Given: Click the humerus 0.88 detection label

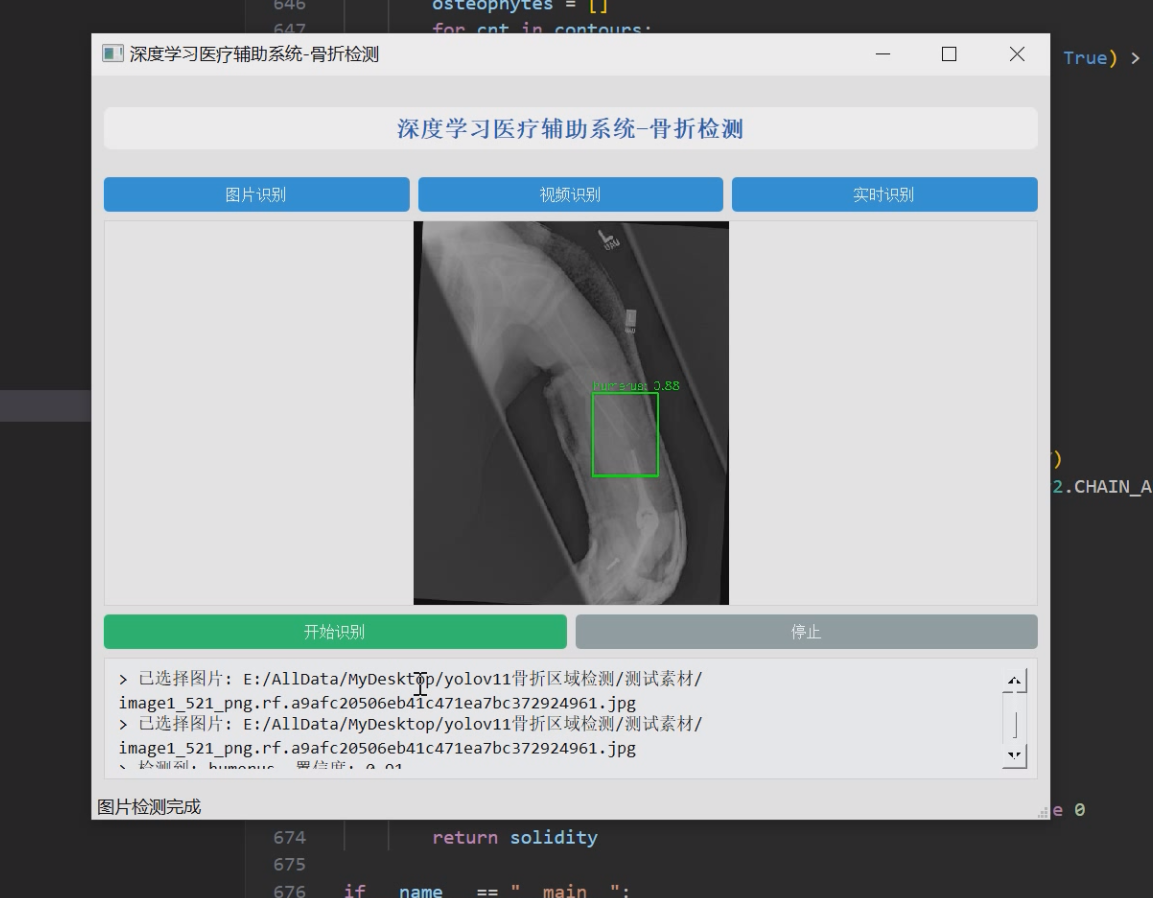Looking at the screenshot, I should [636, 385].
